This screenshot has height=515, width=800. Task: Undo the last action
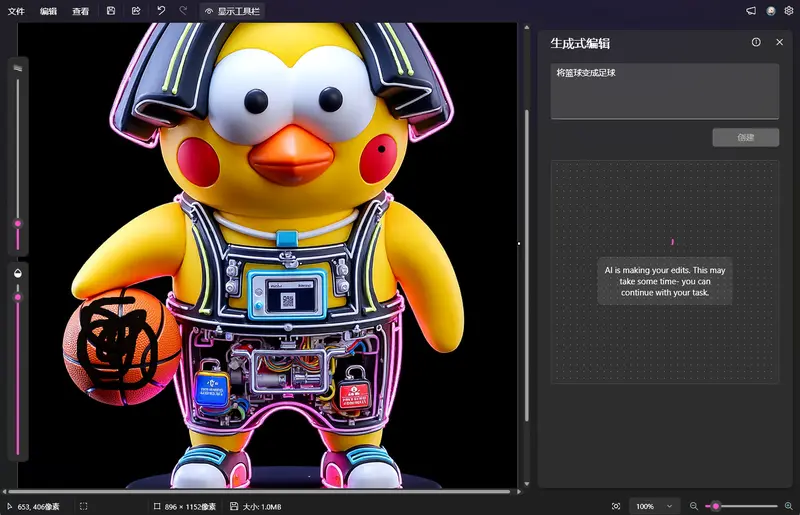161,11
